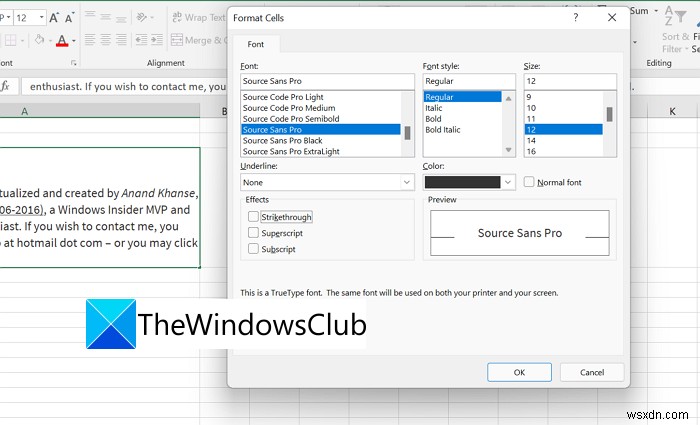Click the dark color swatch under Color
The image size is (700, 425).
click(462, 182)
